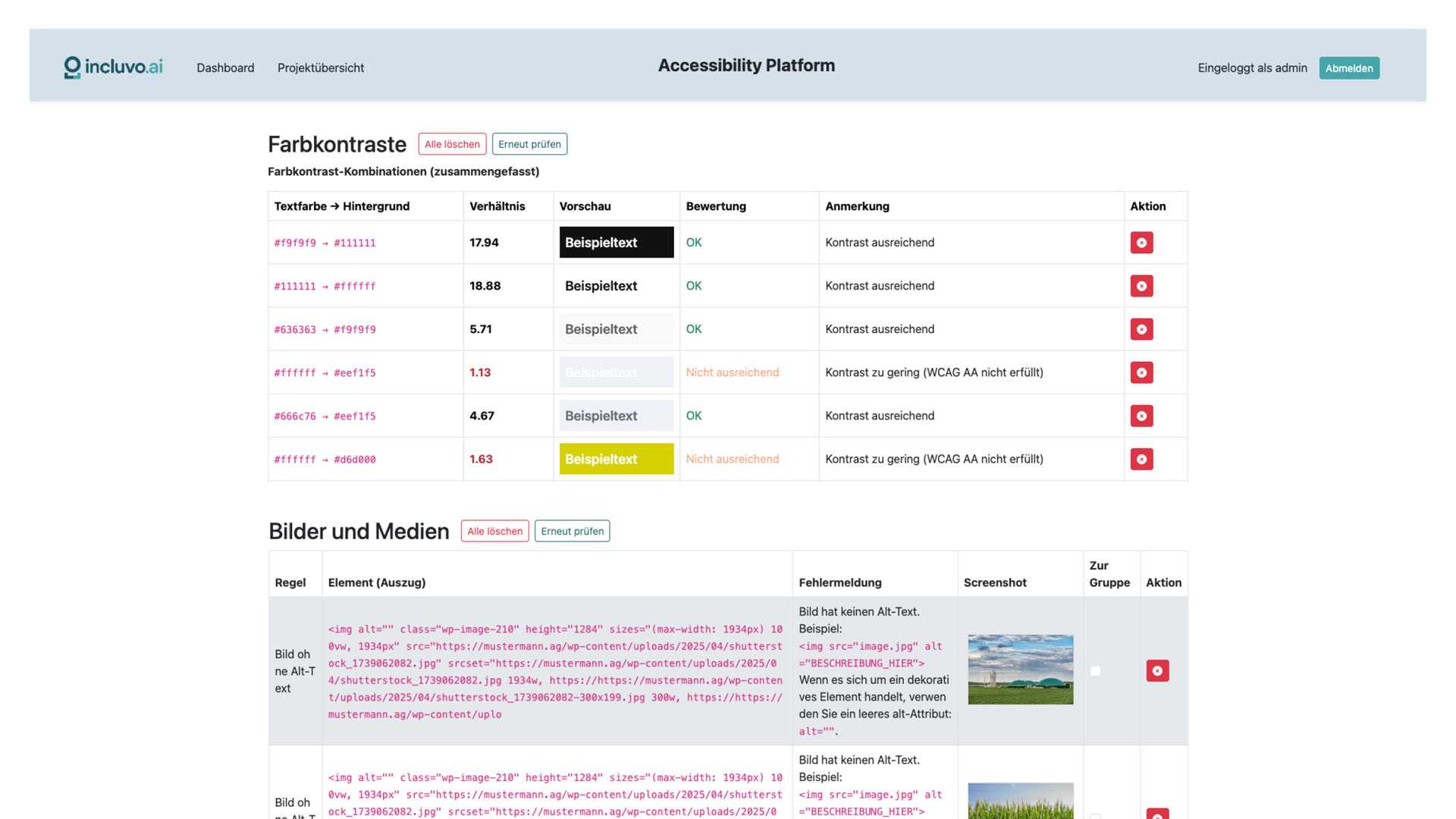
Task: Click Erneut prüfen next to Farbkontraste
Action: click(529, 144)
